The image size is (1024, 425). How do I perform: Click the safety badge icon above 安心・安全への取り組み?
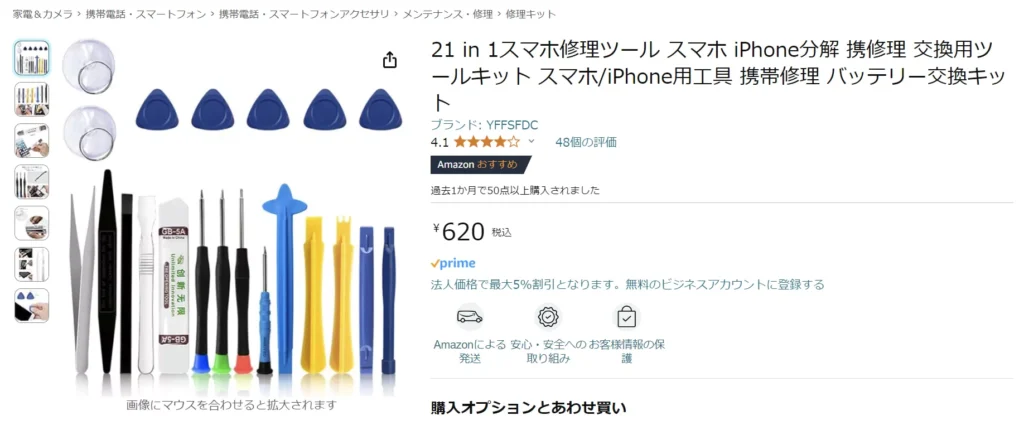548,317
